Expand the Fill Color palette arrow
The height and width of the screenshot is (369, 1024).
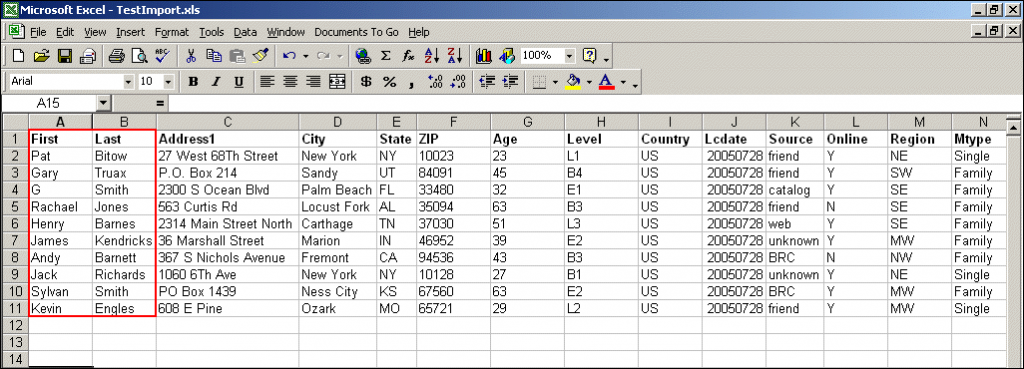pos(589,82)
